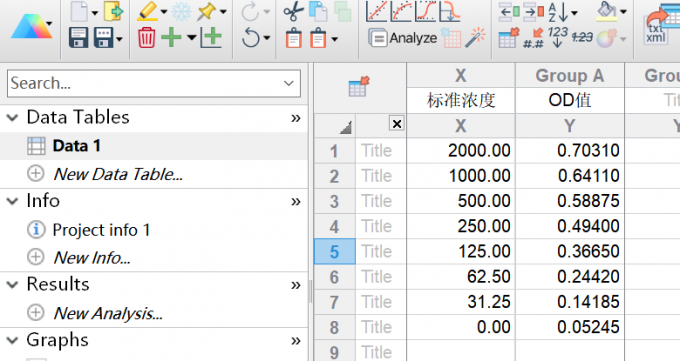Open the Save As dropdown arrow
Viewport: 680px width, 361px height.
(119, 39)
